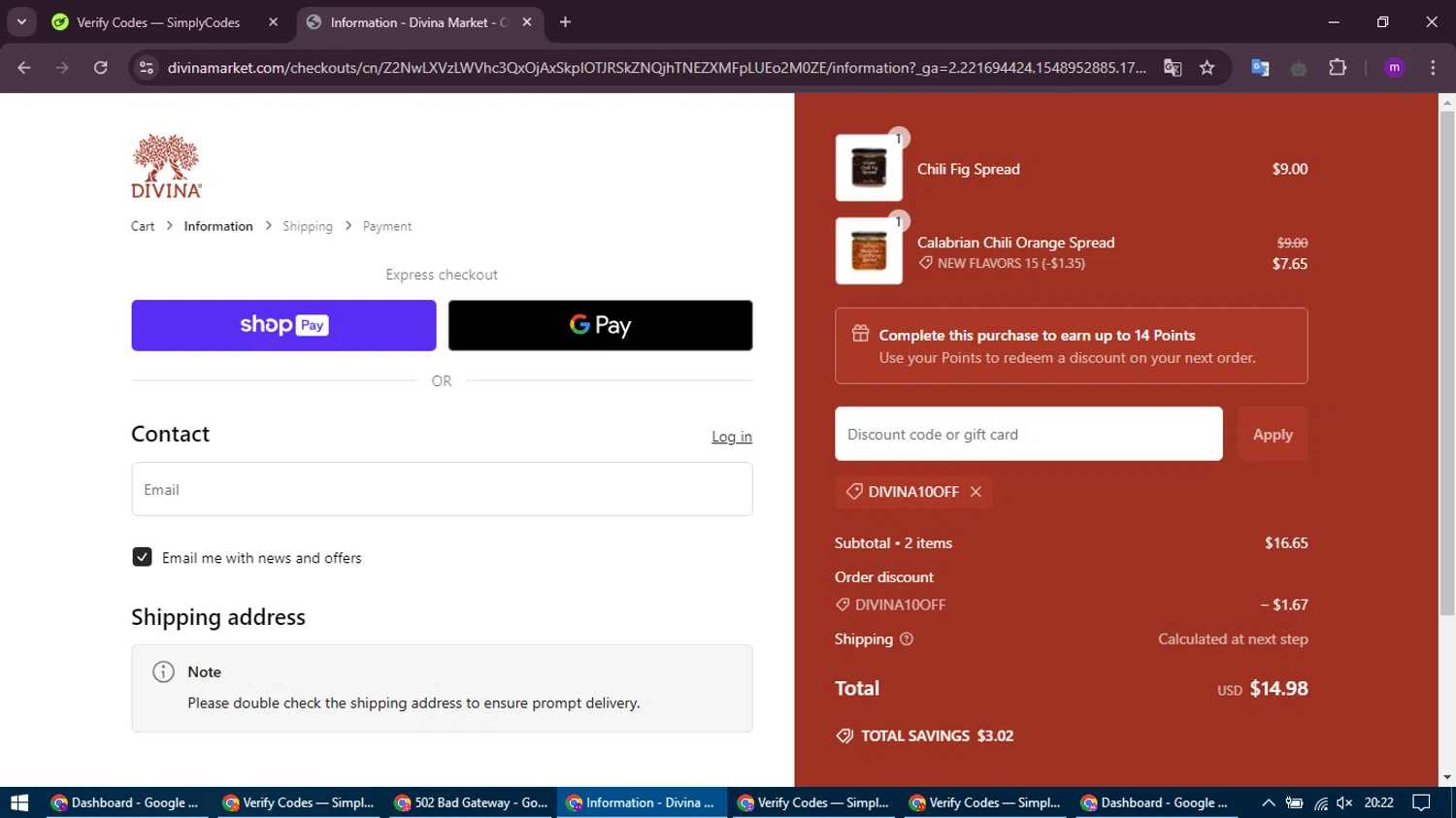Go back to the previous page

(24, 67)
